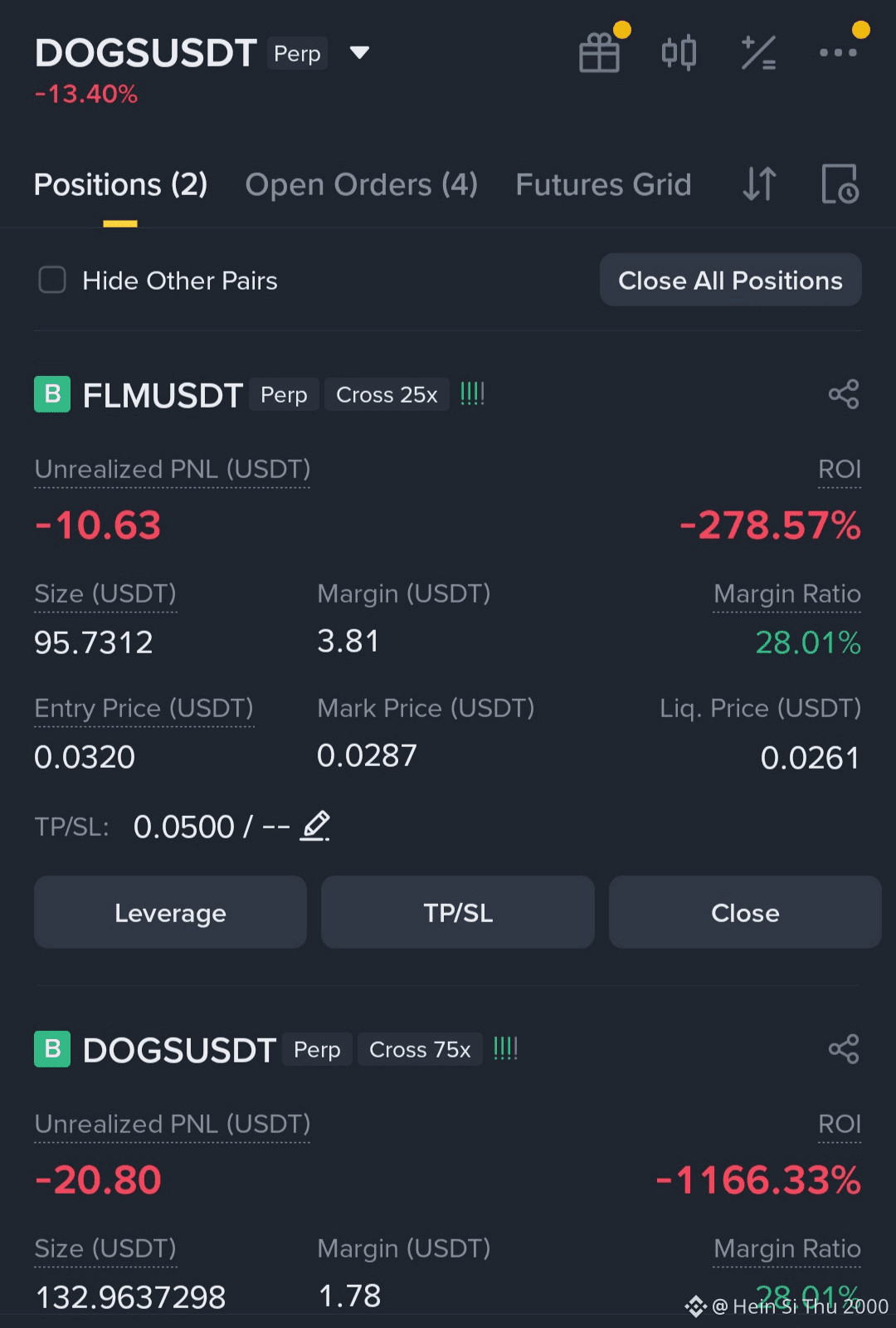Switch to Futures Grid tab
The height and width of the screenshot is (1328, 896).
[603, 184]
